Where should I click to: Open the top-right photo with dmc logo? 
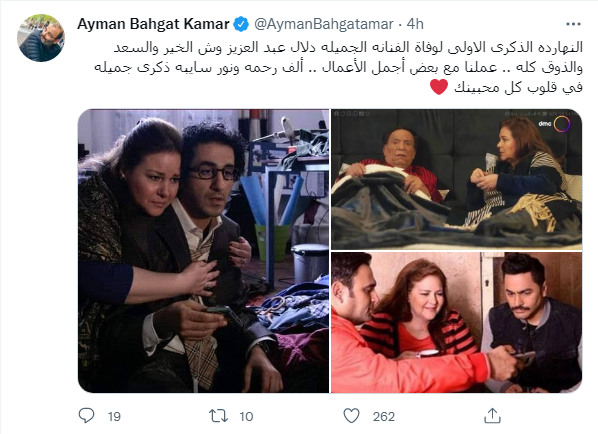pos(457,179)
